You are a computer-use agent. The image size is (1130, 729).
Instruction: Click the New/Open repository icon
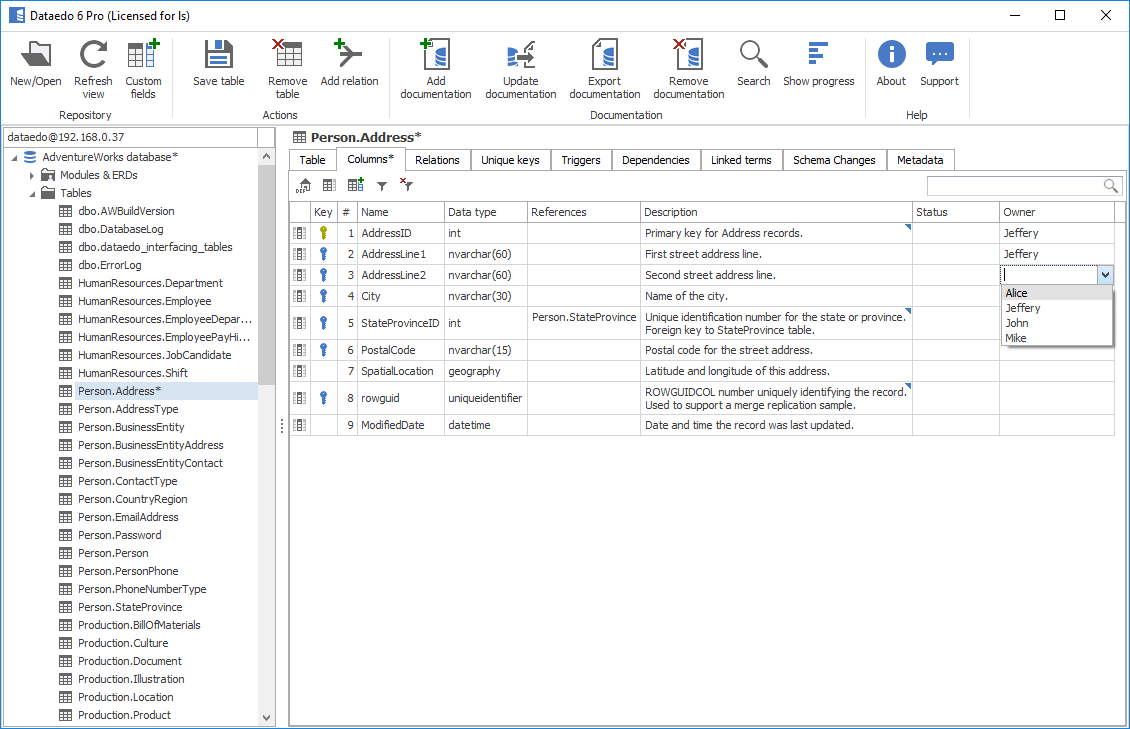[36, 57]
